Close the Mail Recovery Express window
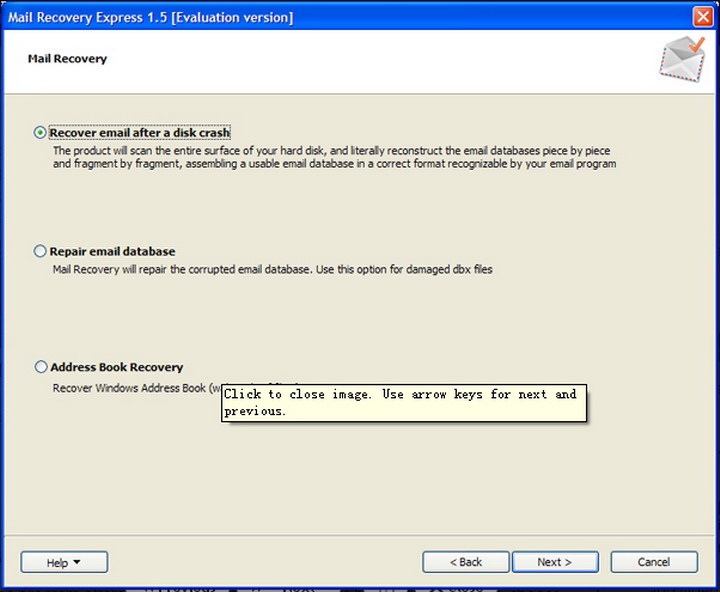Screen dimensions: 720x592 point(703,17)
